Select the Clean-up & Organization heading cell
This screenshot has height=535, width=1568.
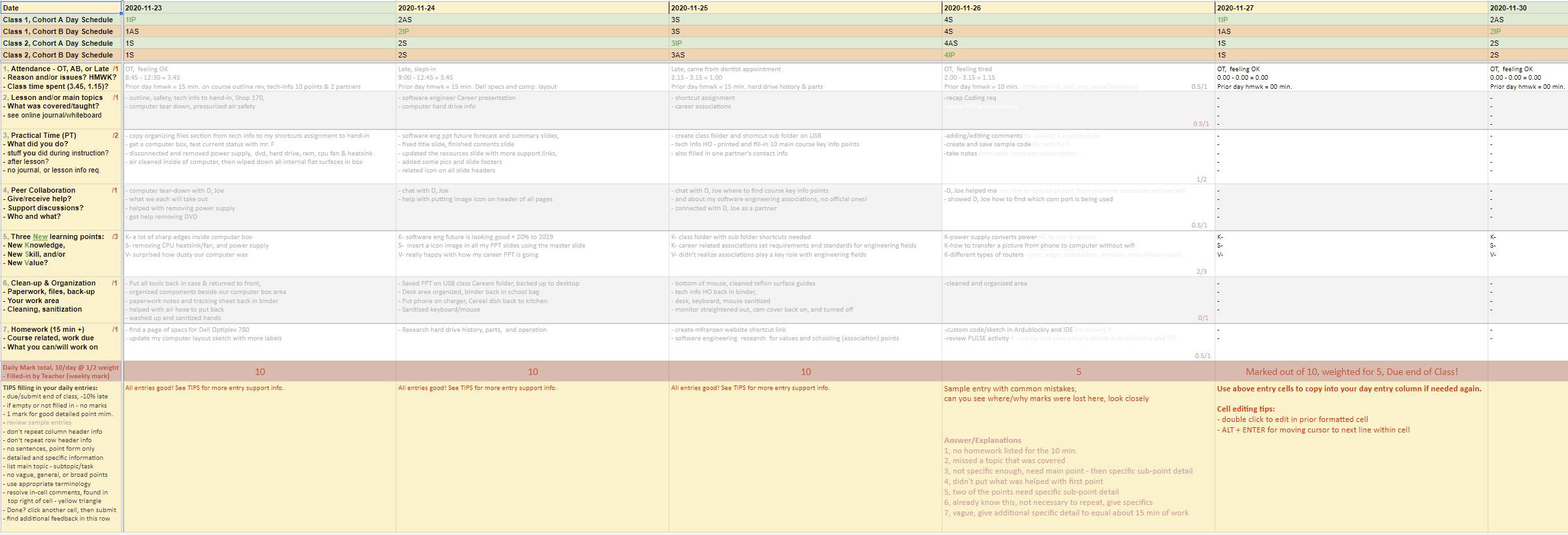61,296
